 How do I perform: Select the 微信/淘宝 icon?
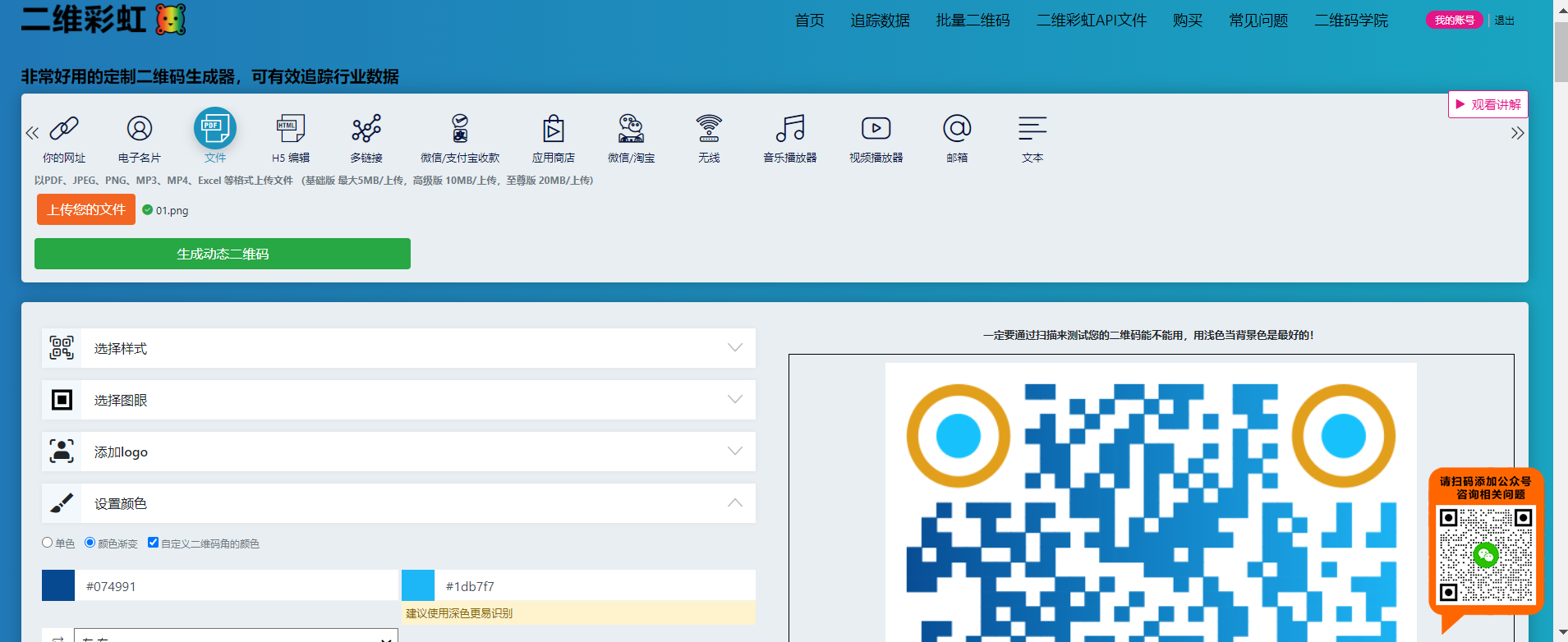tap(631, 128)
